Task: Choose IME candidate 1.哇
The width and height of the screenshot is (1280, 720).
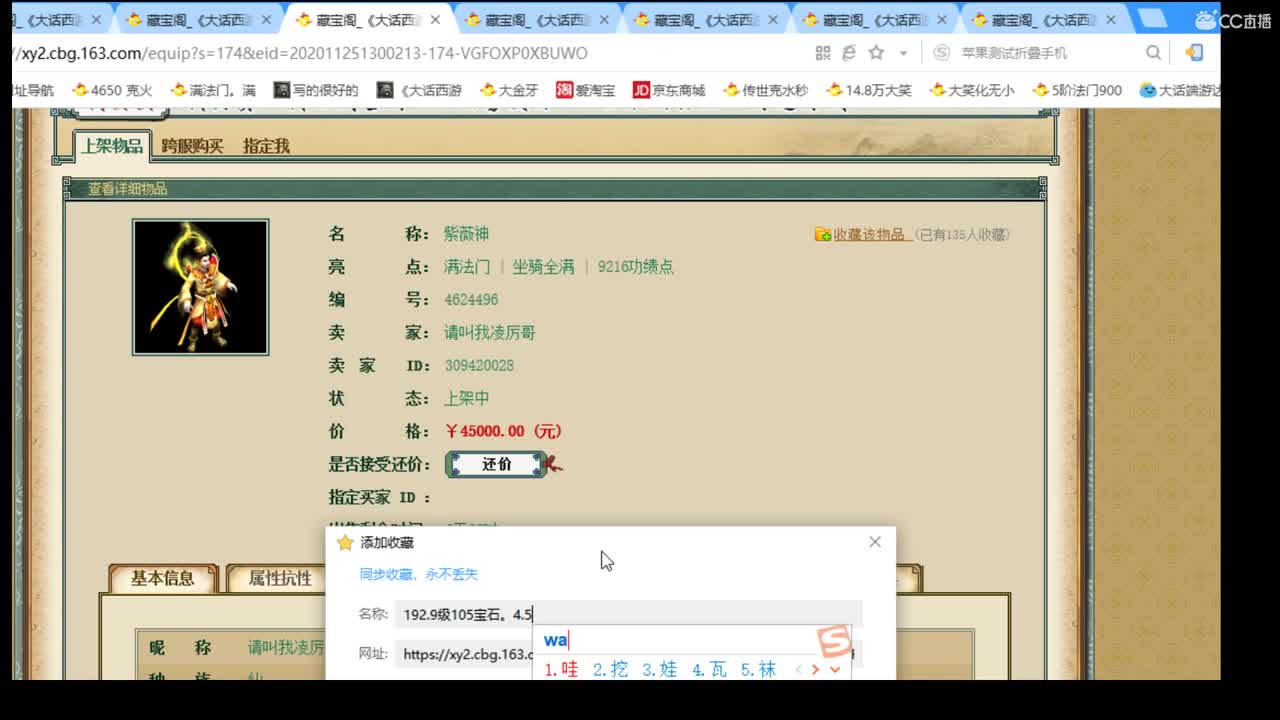Action: pos(561,669)
